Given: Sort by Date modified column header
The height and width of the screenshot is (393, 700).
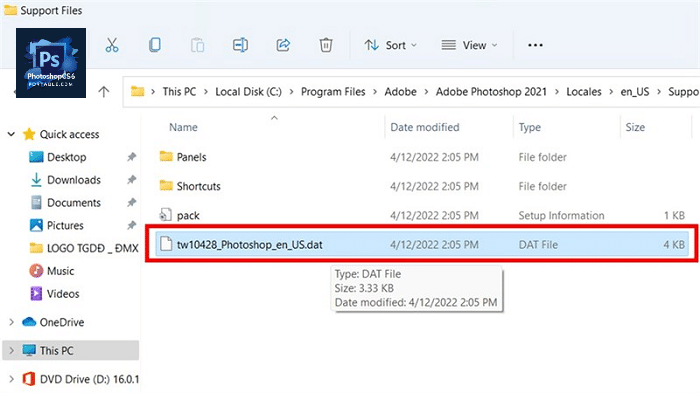Looking at the screenshot, I should 425,127.
